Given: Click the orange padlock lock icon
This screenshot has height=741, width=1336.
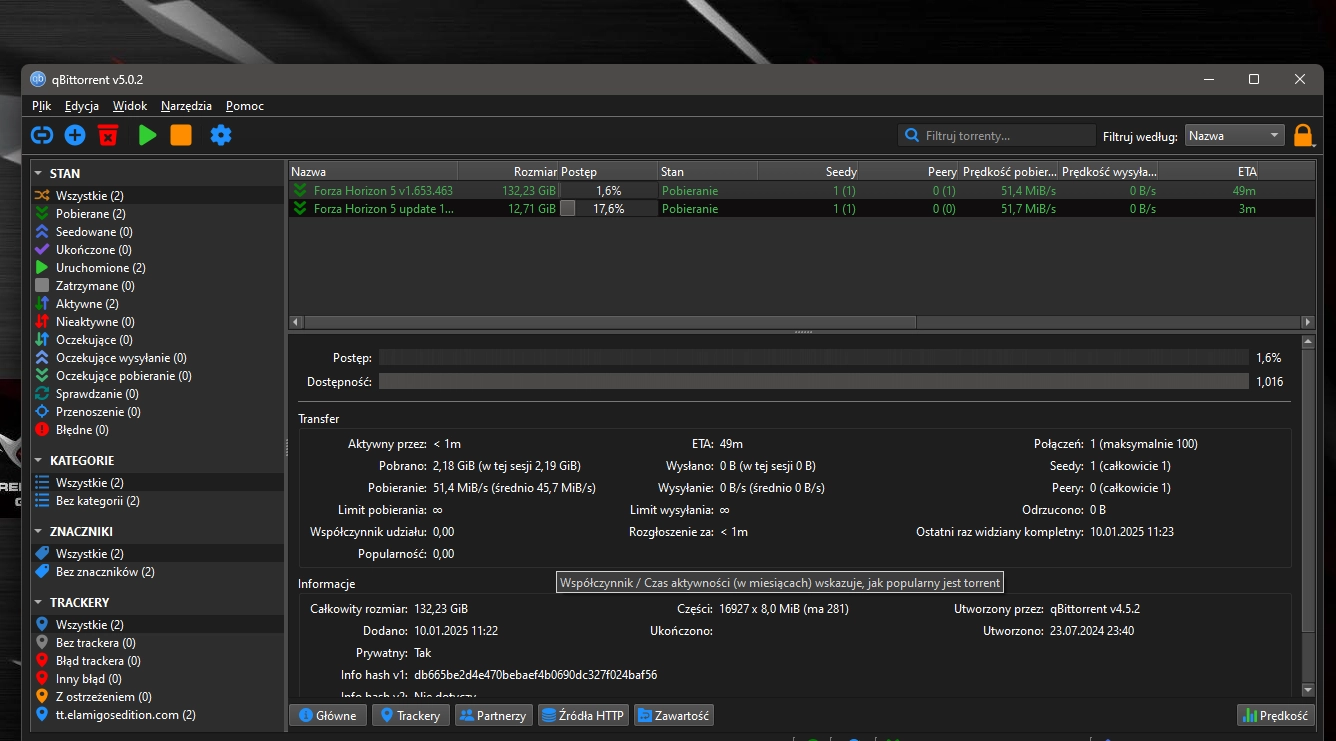Looking at the screenshot, I should (x=1303, y=135).
